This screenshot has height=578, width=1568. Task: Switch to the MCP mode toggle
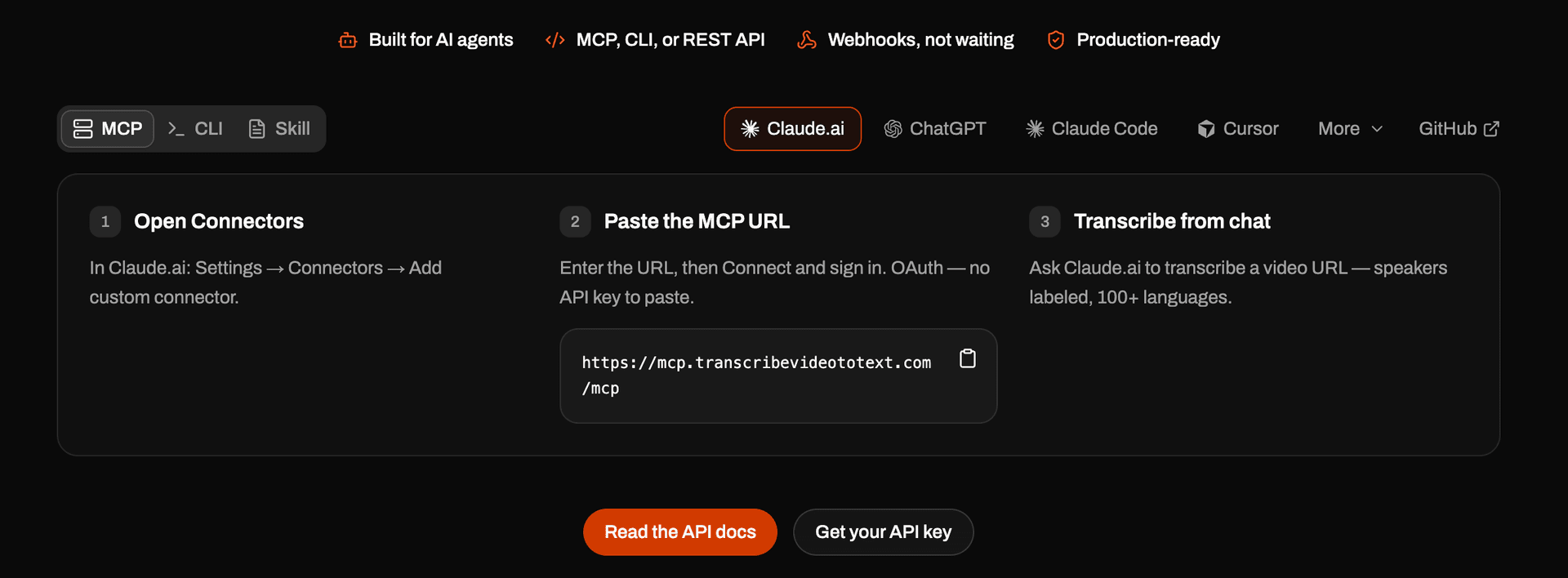[108, 129]
